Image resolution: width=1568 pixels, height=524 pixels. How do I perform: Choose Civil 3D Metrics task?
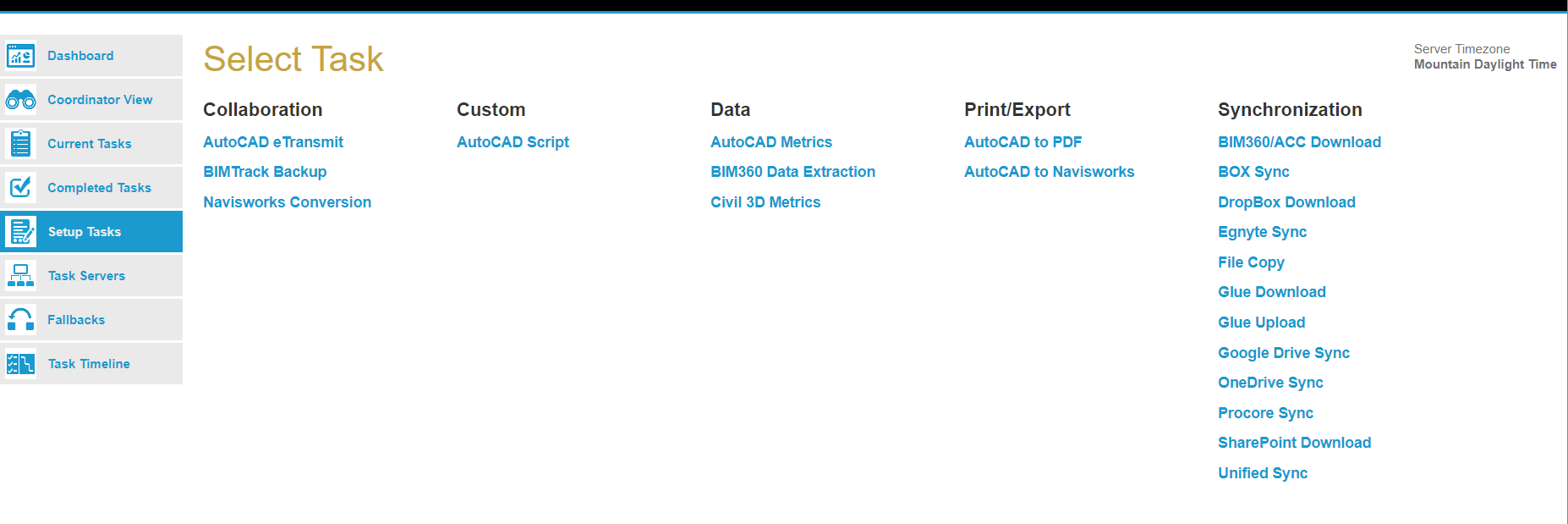765,202
